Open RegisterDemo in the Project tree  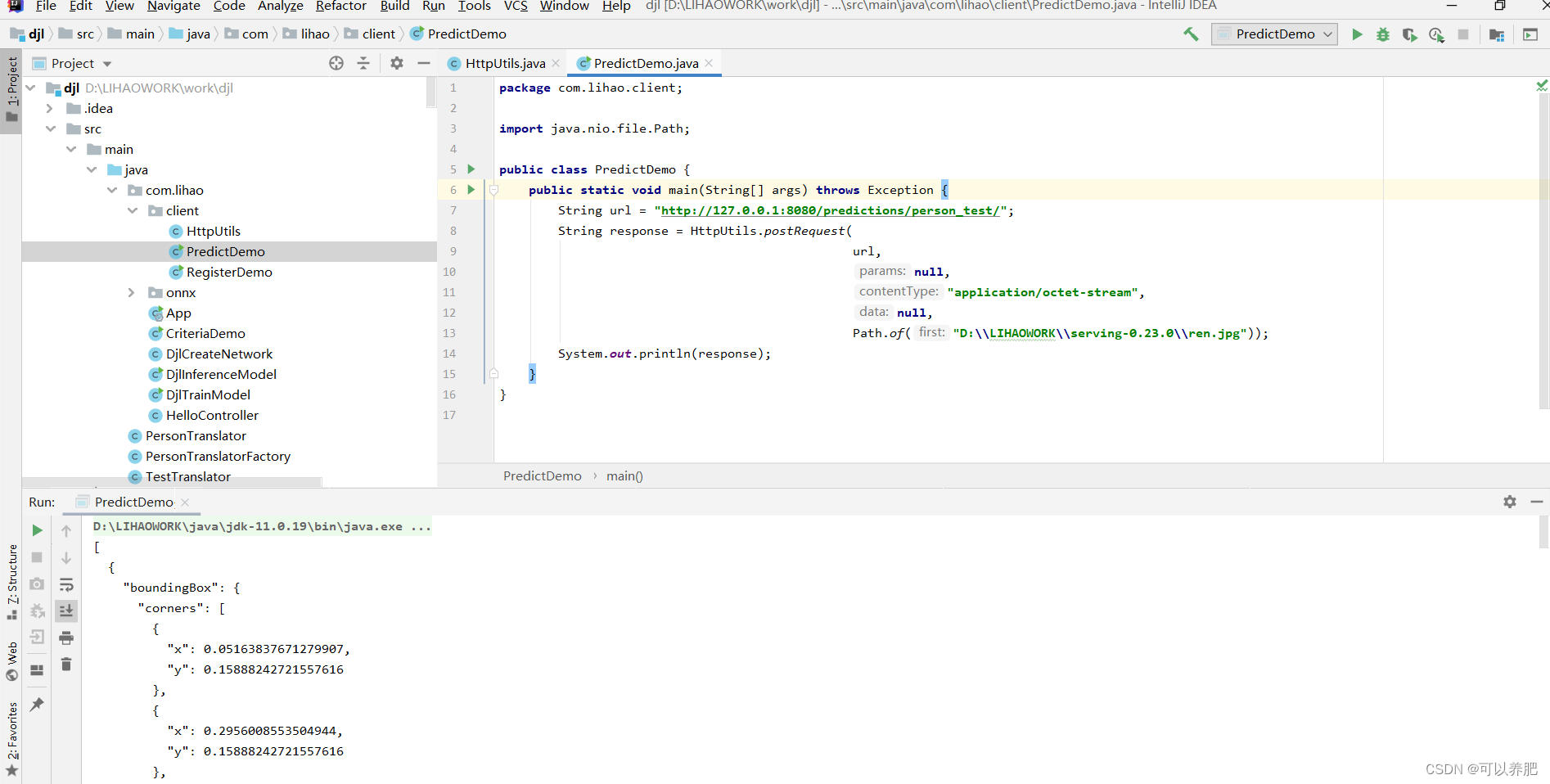pyautogui.click(x=229, y=272)
